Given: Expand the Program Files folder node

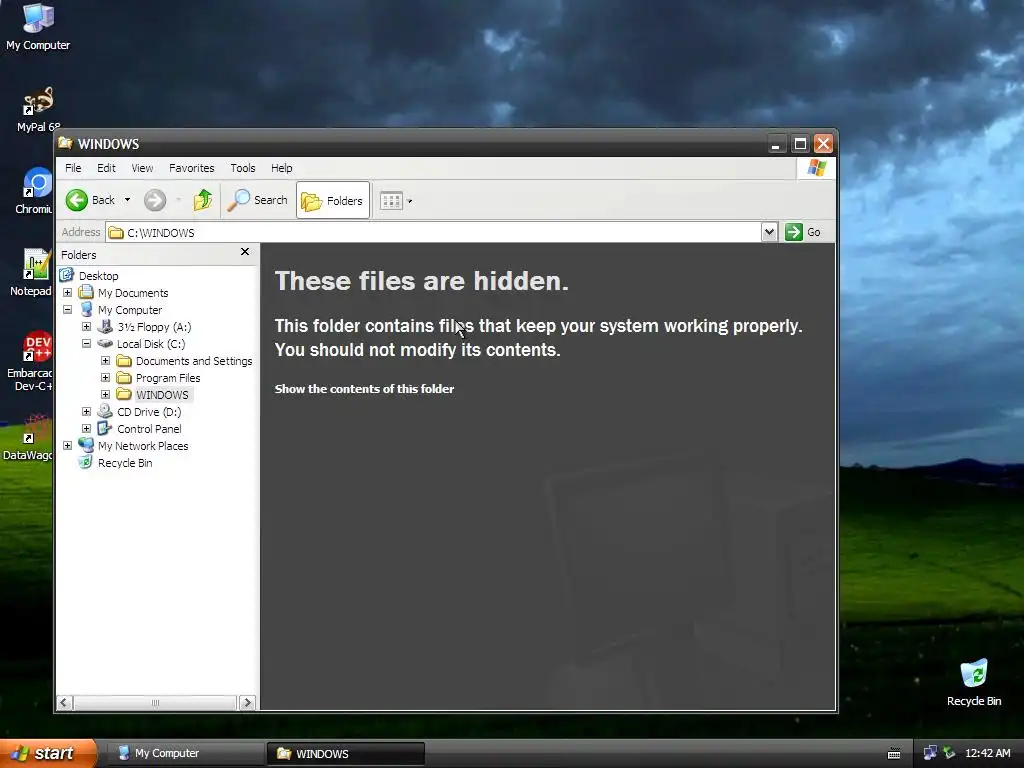Looking at the screenshot, I should [105, 377].
